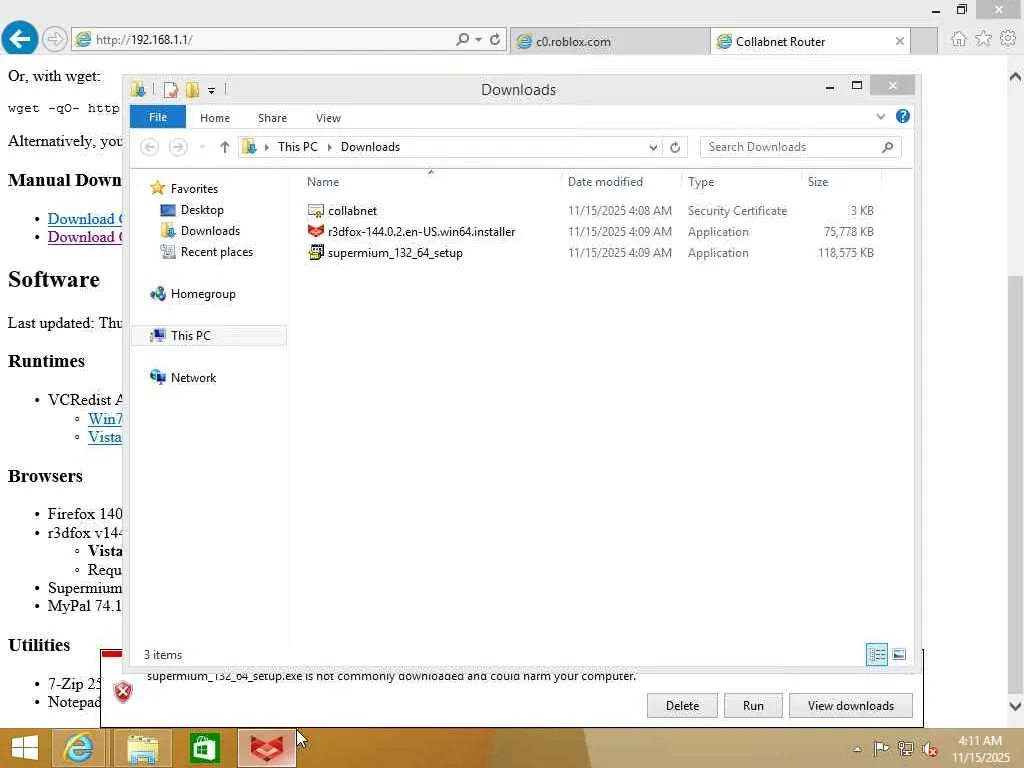
Task: Click the New folder icon in Explorer quick access toolbar
Action: coord(192,89)
